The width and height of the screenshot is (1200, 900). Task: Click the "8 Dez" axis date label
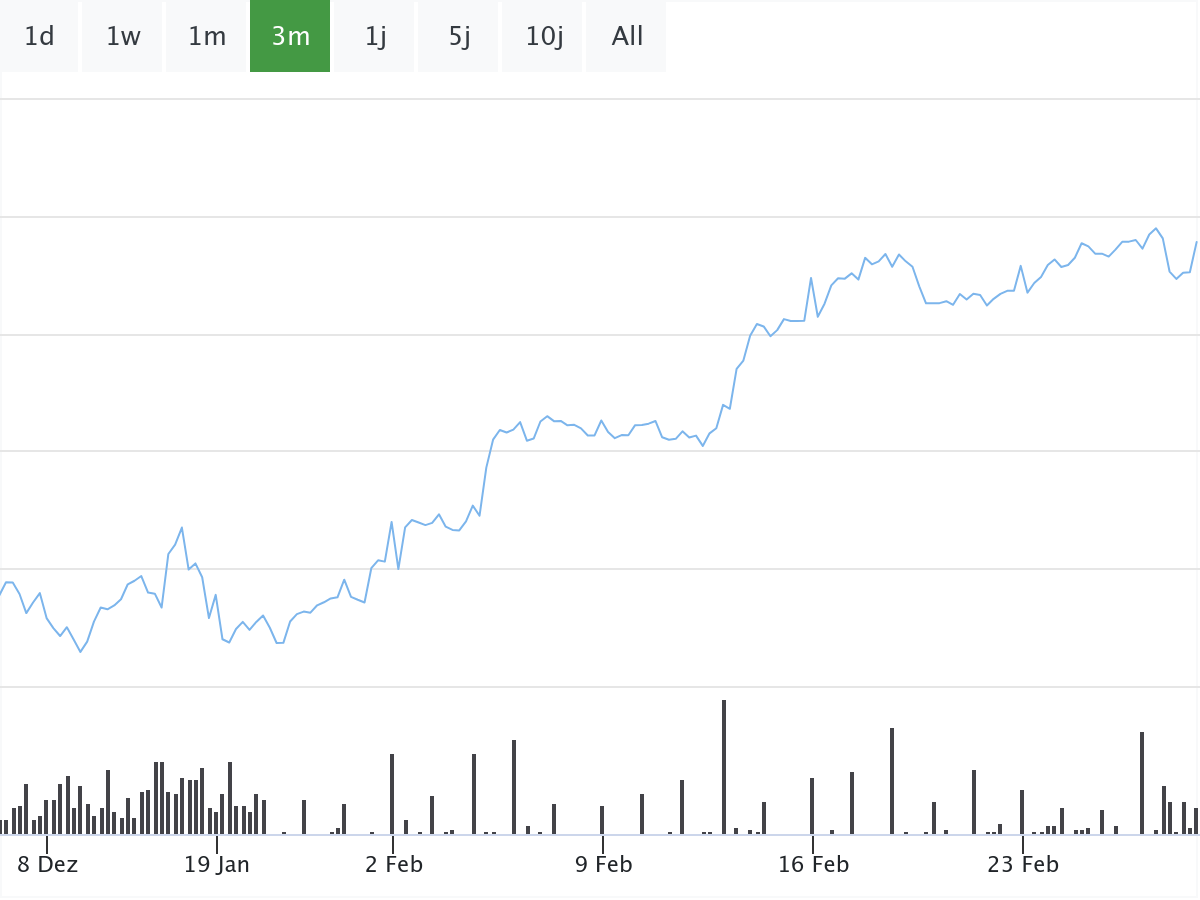[x=47, y=864]
